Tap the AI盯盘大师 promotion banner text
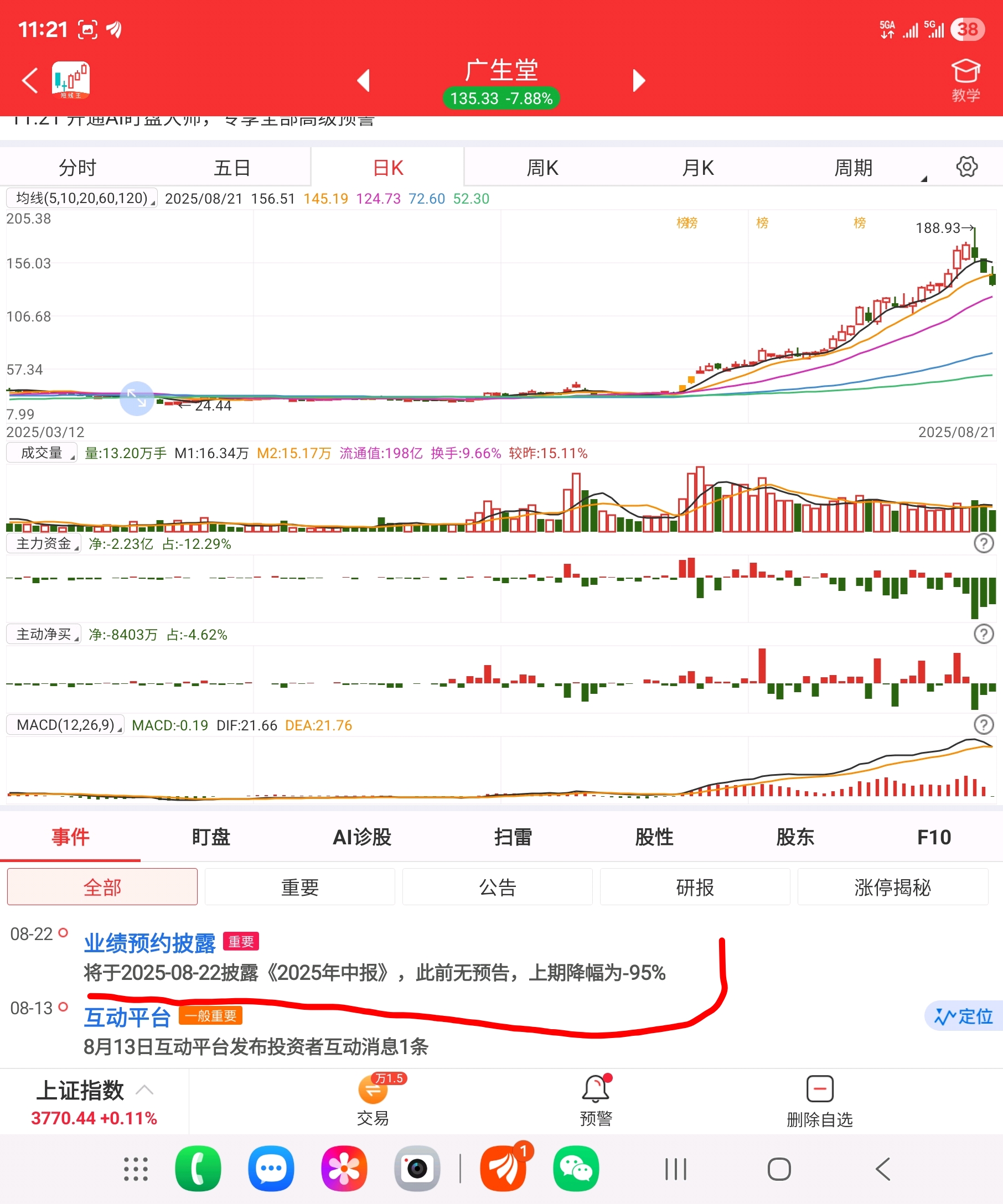Viewport: 1003px width, 1204px height. point(193,121)
